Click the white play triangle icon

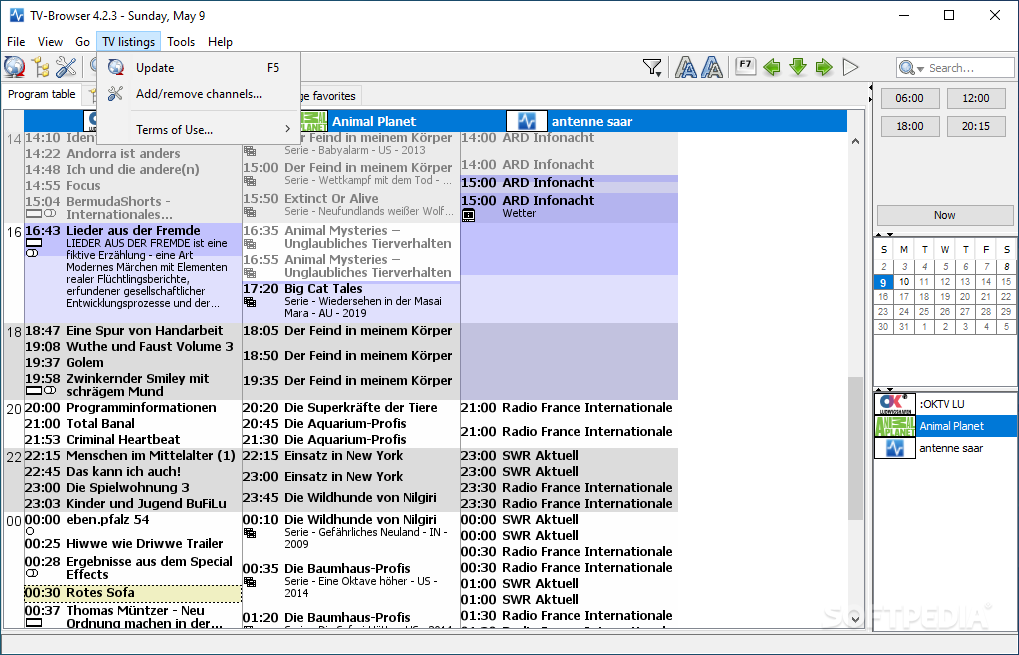(851, 67)
